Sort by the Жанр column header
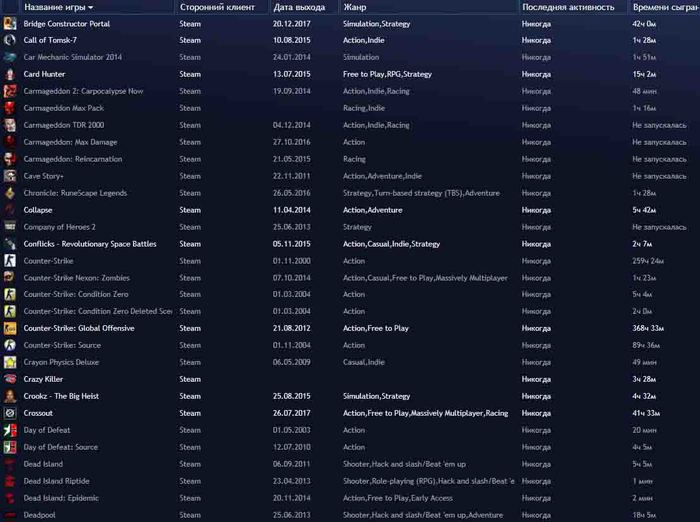The height and width of the screenshot is (522, 700). [x=429, y=7]
